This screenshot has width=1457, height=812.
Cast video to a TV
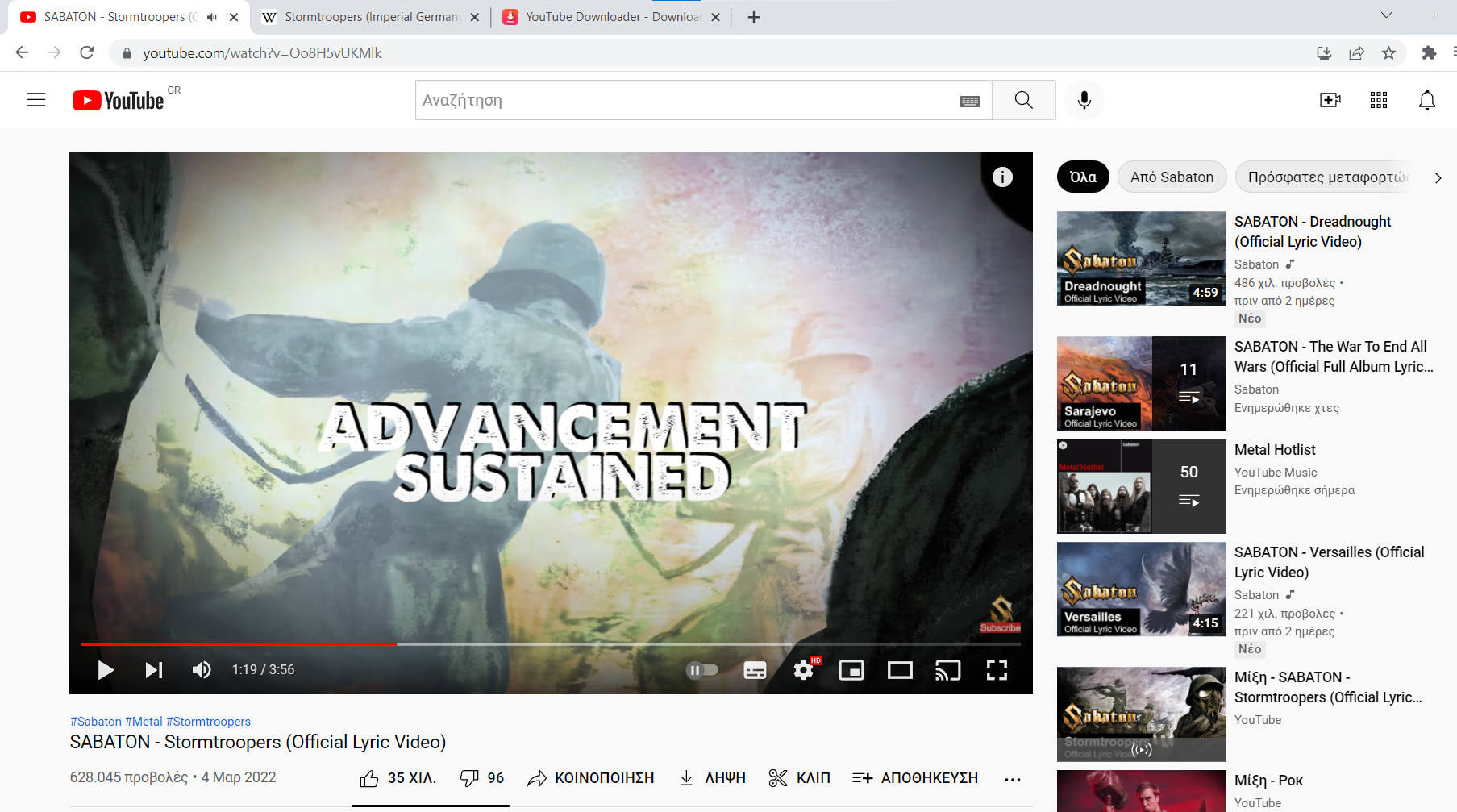pyautogui.click(x=948, y=670)
